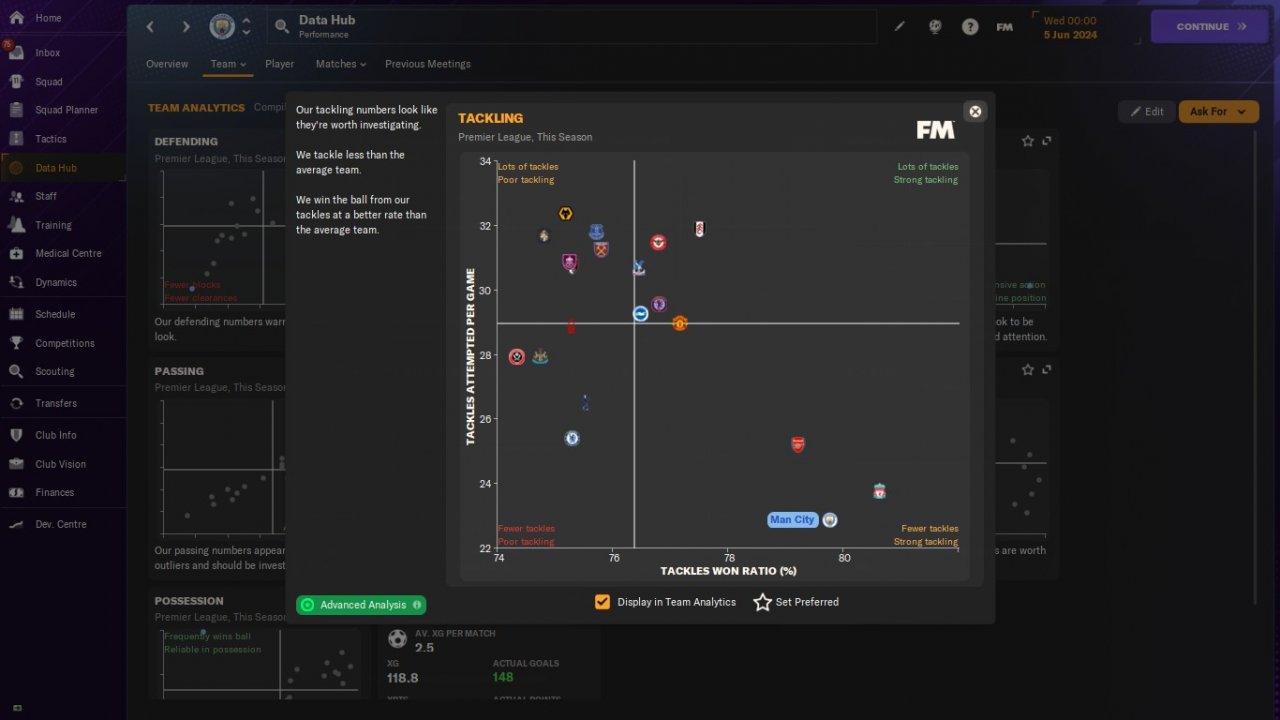Open the Dynamics screen
Viewport: 1280px width, 720px height.
56,283
